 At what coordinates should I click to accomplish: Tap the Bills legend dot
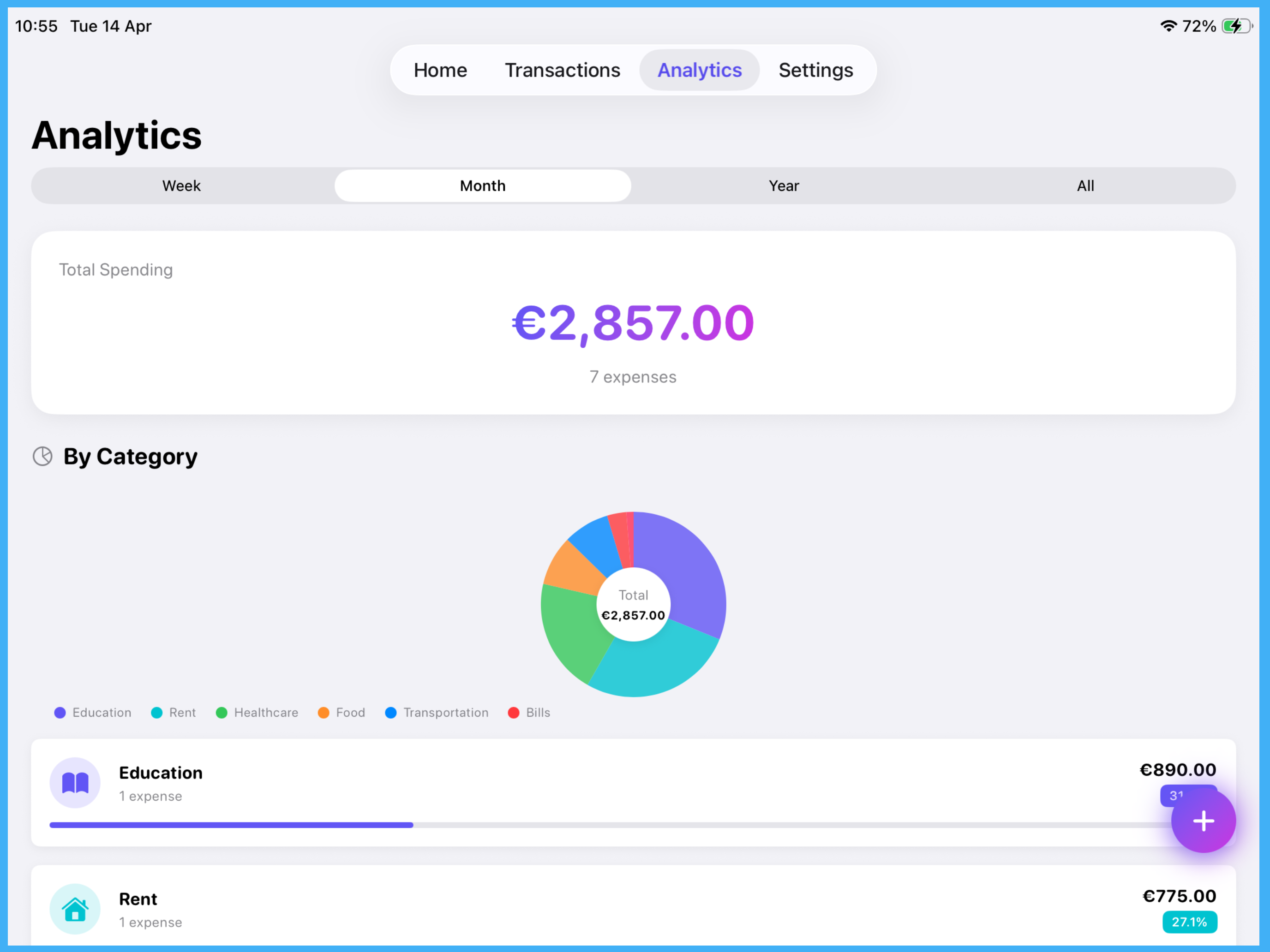pyautogui.click(x=513, y=713)
